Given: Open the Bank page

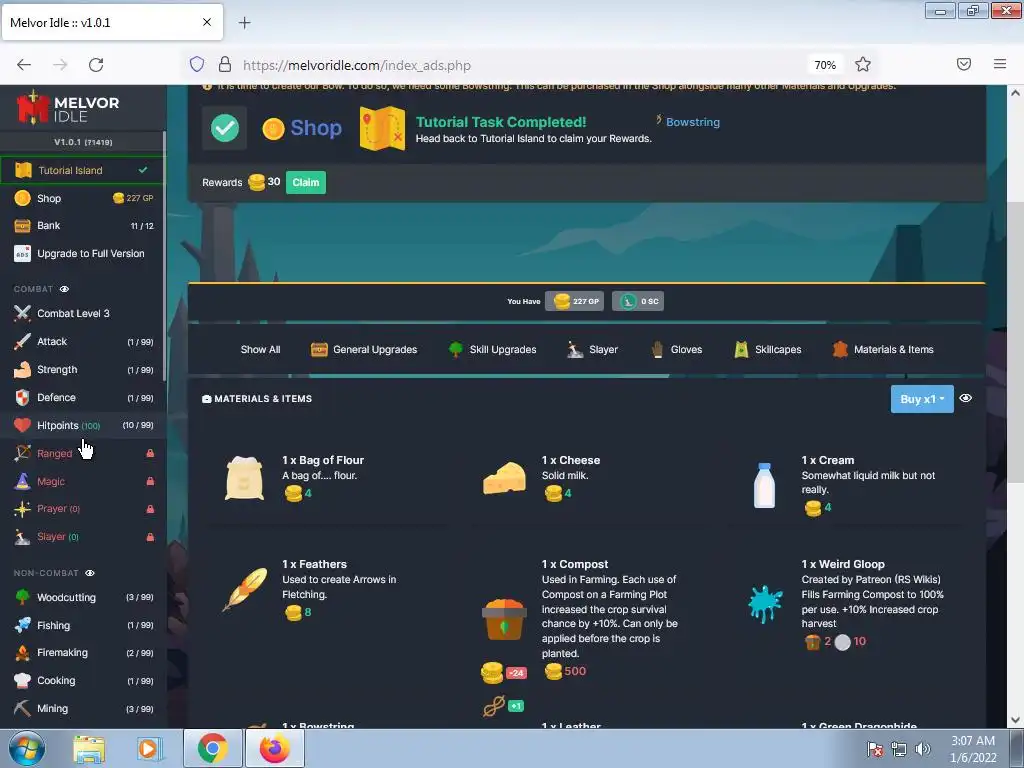Looking at the screenshot, I should pos(82,226).
